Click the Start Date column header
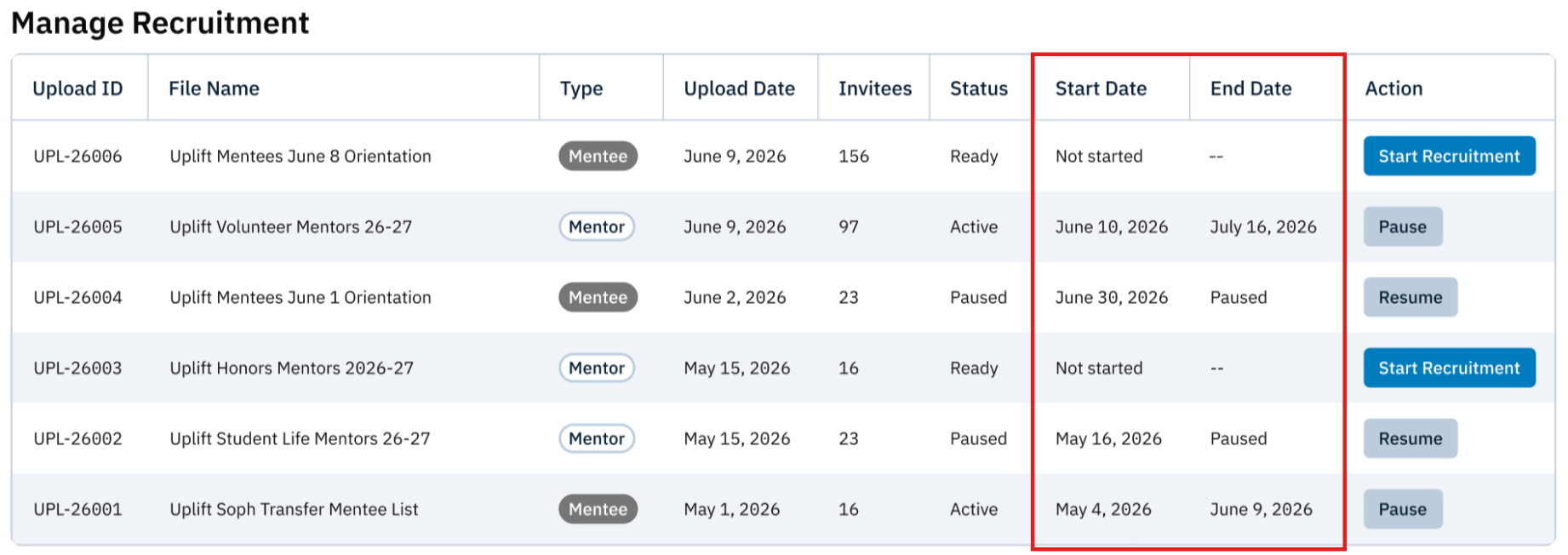 pyautogui.click(x=1101, y=89)
